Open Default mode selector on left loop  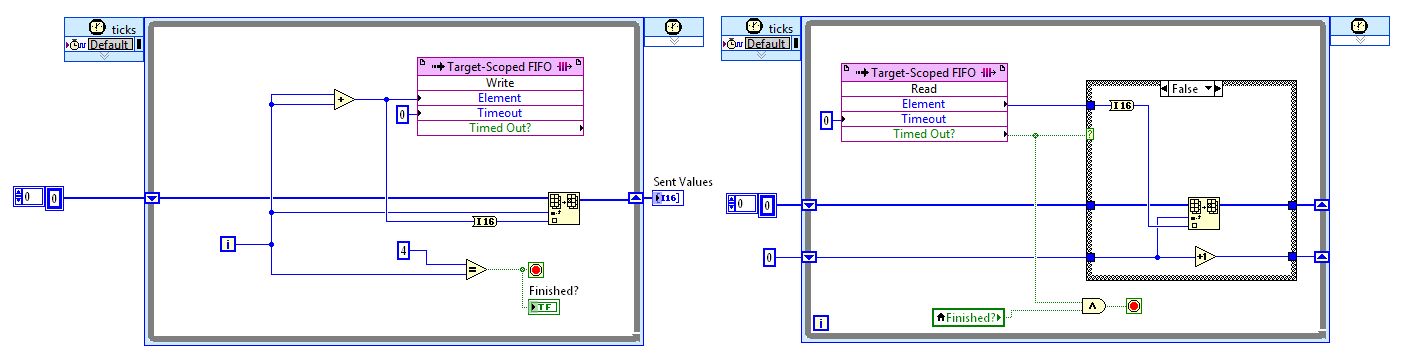pos(110,44)
